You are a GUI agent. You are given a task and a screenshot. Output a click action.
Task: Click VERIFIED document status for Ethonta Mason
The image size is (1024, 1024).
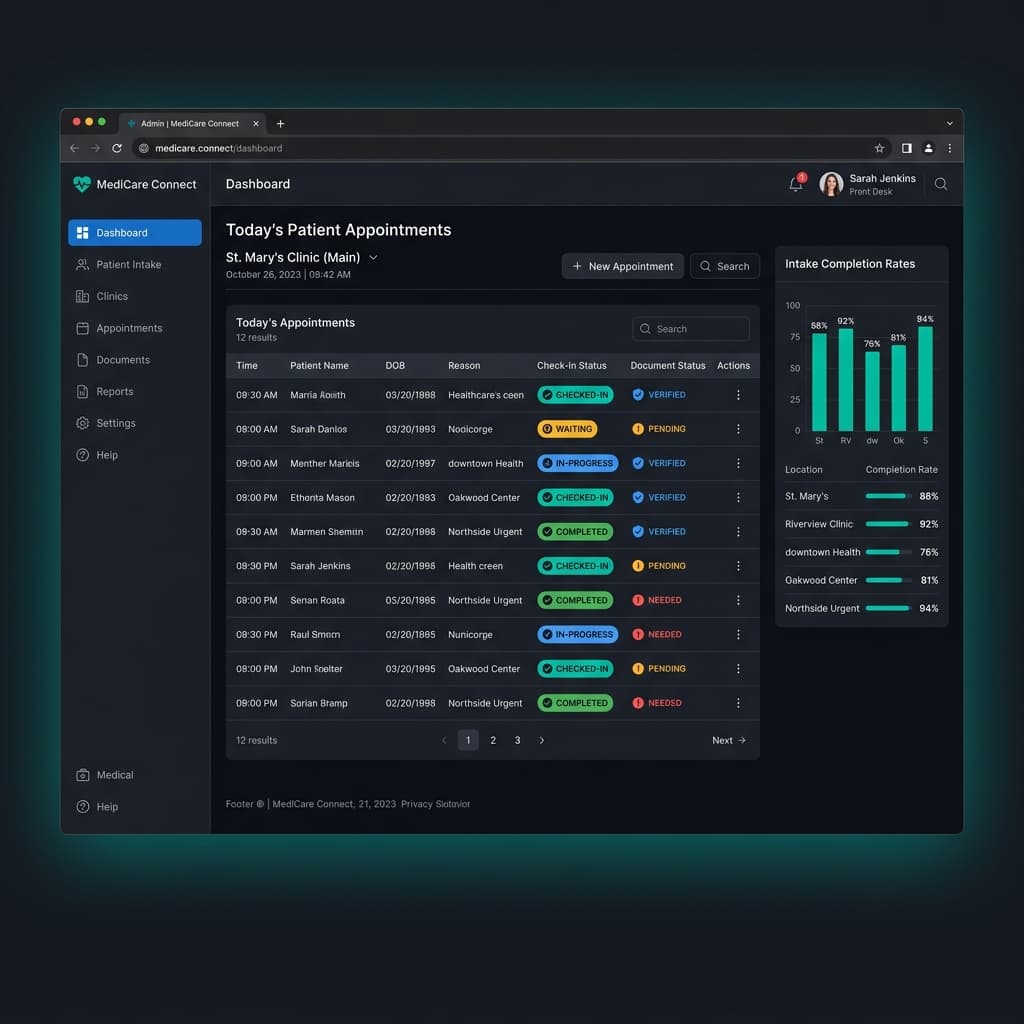pyautogui.click(x=658, y=498)
